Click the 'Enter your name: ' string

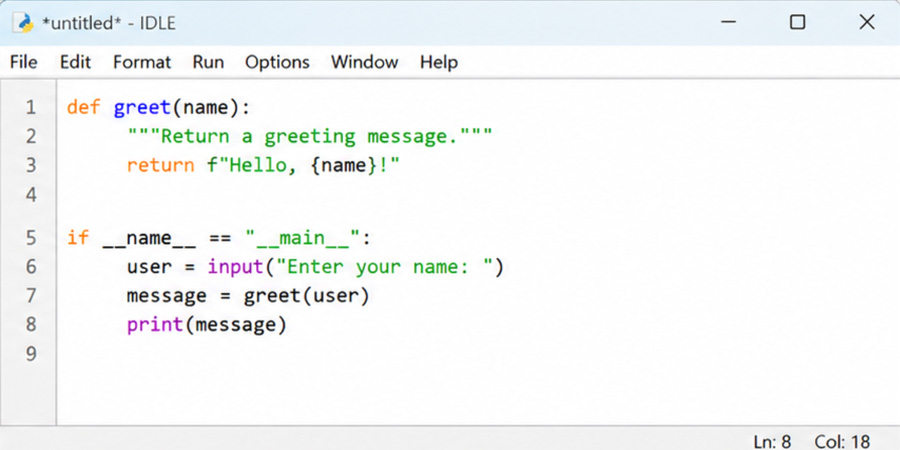click(384, 267)
